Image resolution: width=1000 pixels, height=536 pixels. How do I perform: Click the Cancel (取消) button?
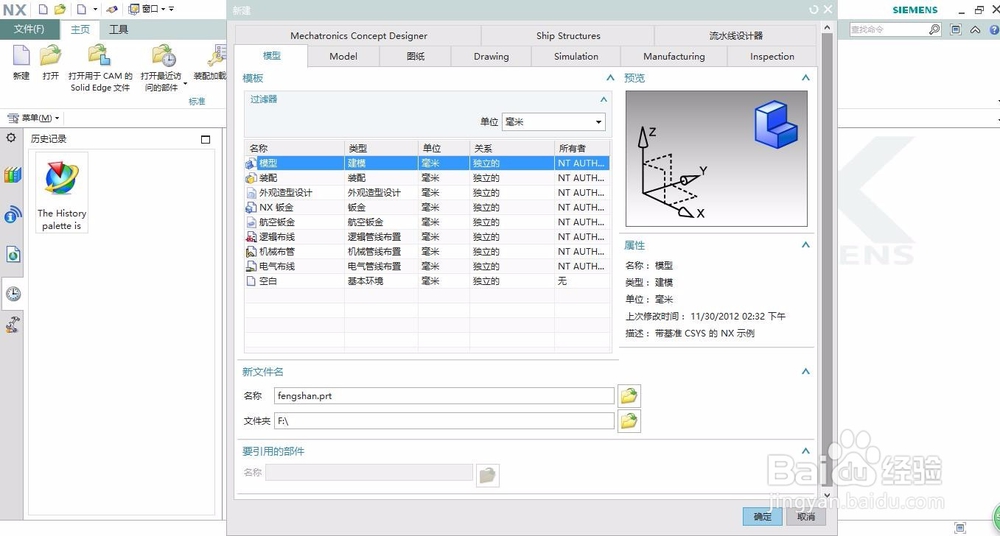coord(805,516)
